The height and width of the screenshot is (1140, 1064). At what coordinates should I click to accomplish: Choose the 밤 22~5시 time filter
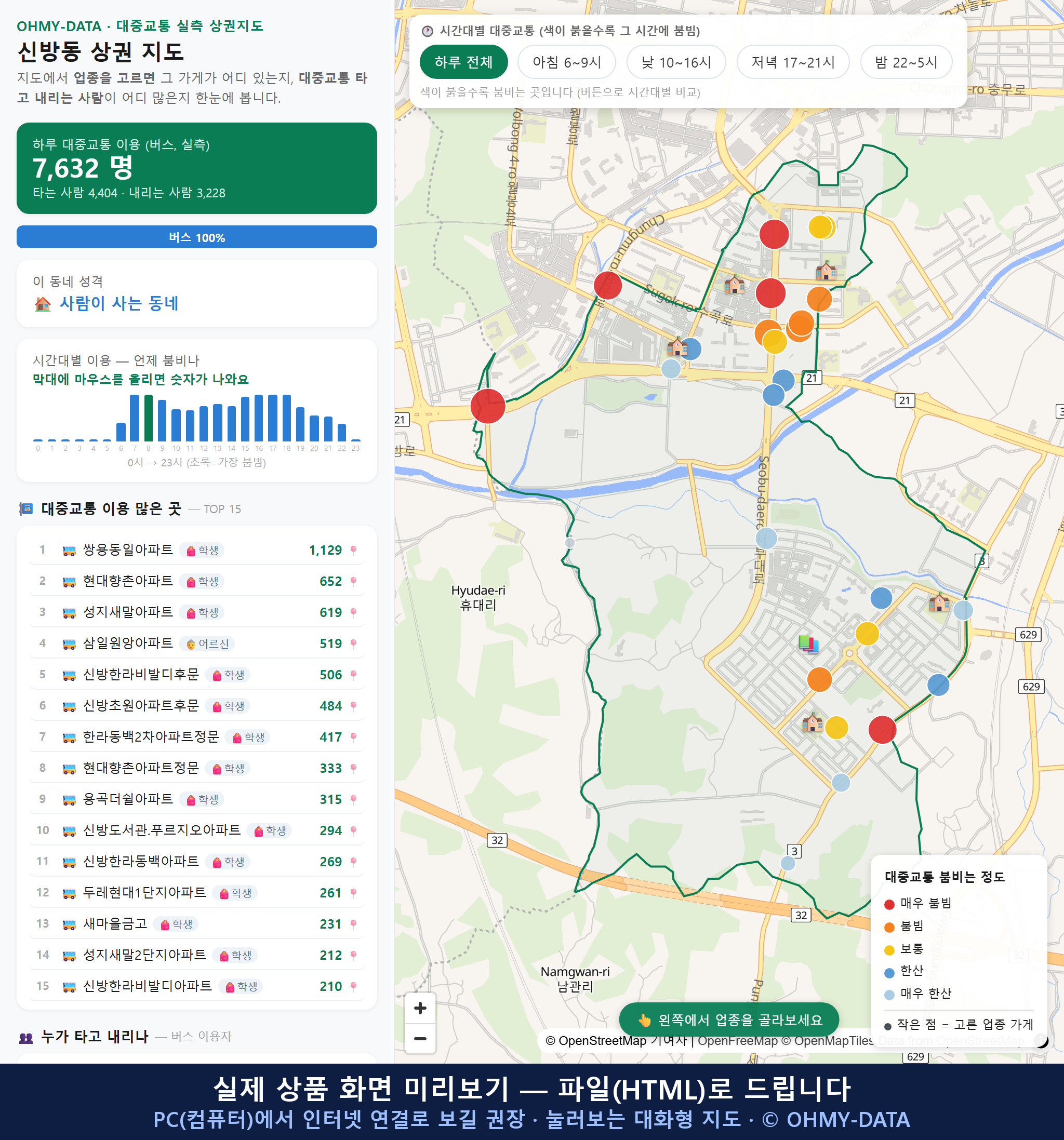[906, 62]
